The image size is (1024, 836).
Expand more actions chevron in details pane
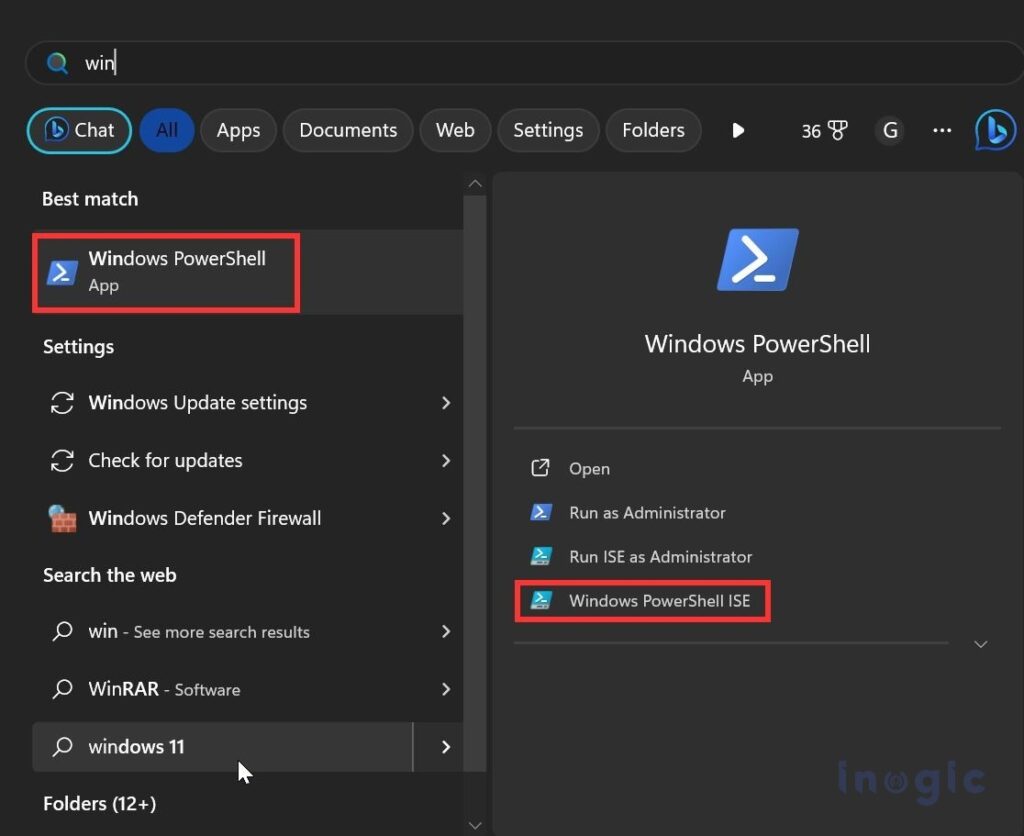tap(980, 644)
